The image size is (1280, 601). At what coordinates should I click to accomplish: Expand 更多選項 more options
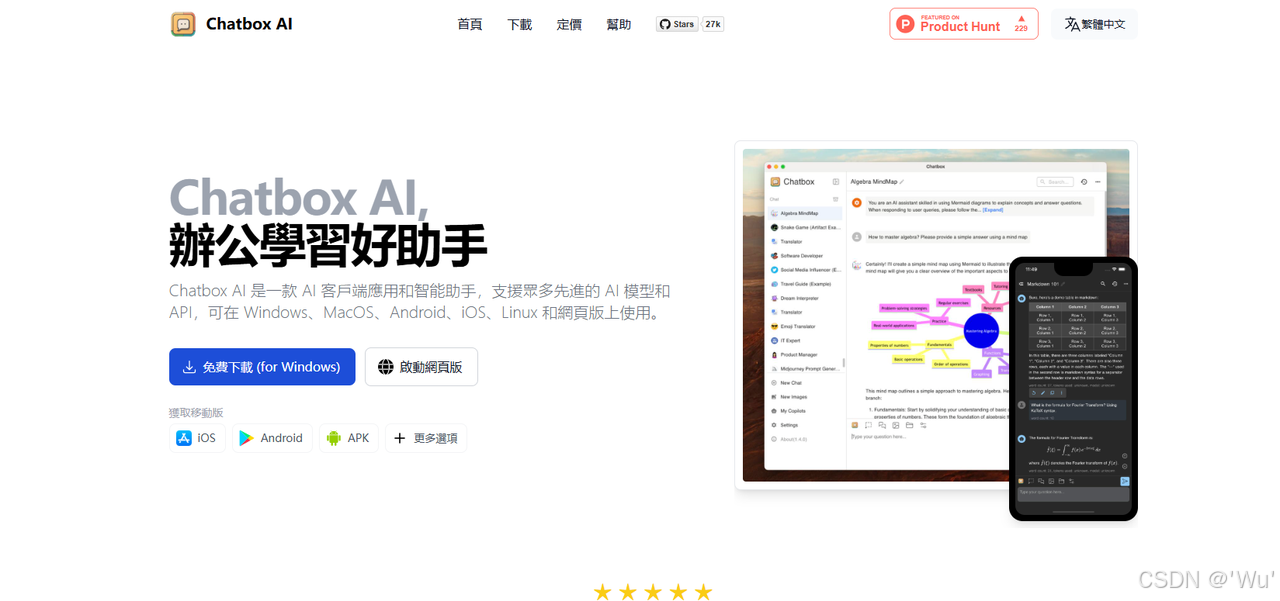coord(426,438)
